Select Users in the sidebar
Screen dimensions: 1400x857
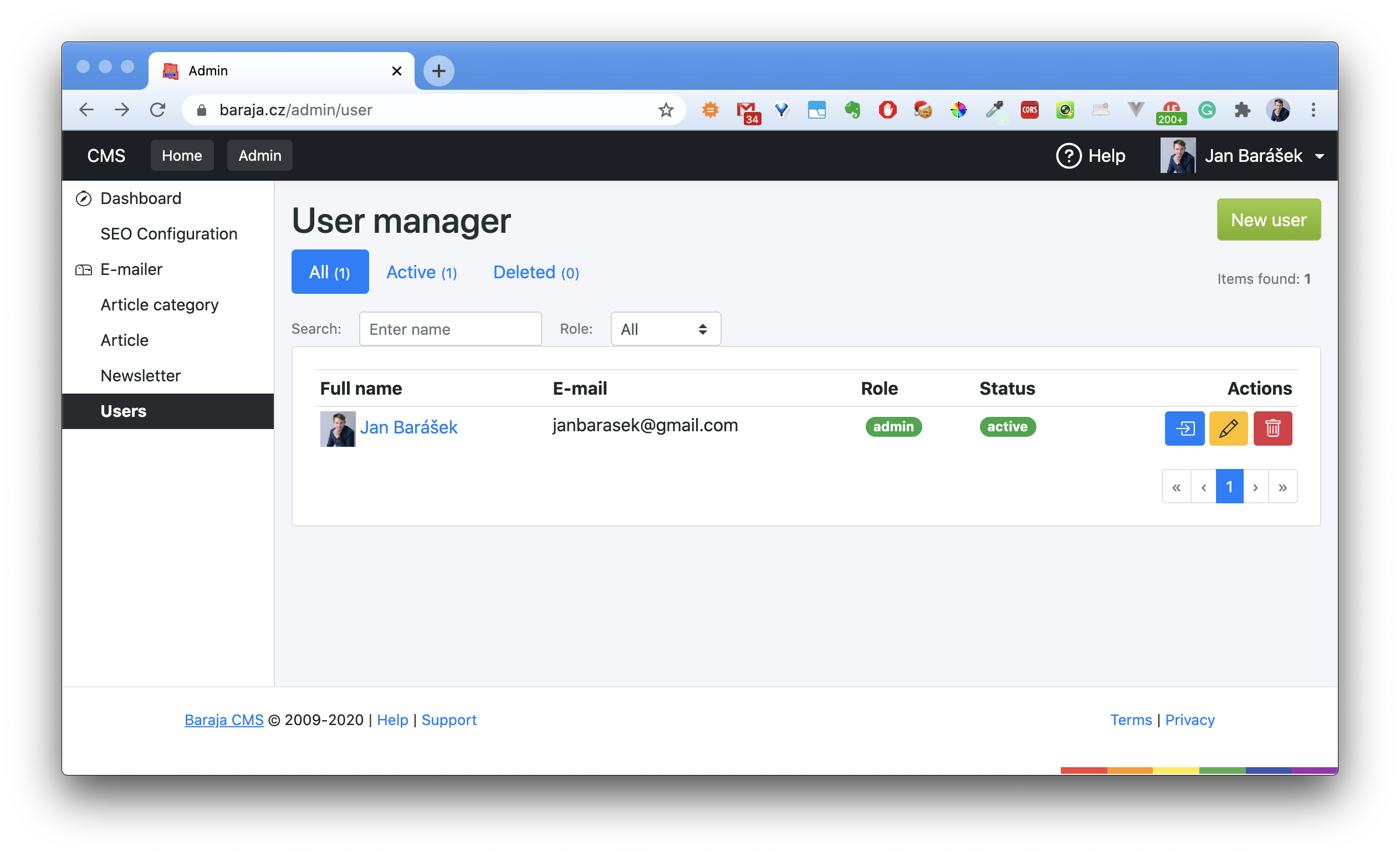(123, 411)
